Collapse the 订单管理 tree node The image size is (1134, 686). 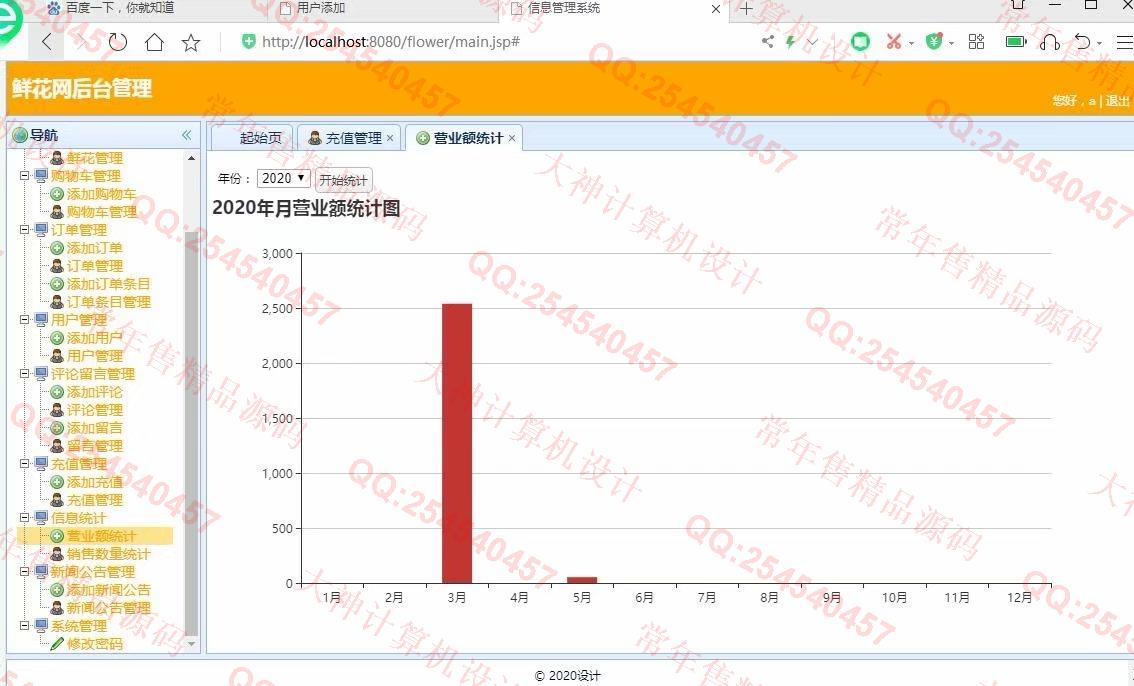click(x=25, y=230)
